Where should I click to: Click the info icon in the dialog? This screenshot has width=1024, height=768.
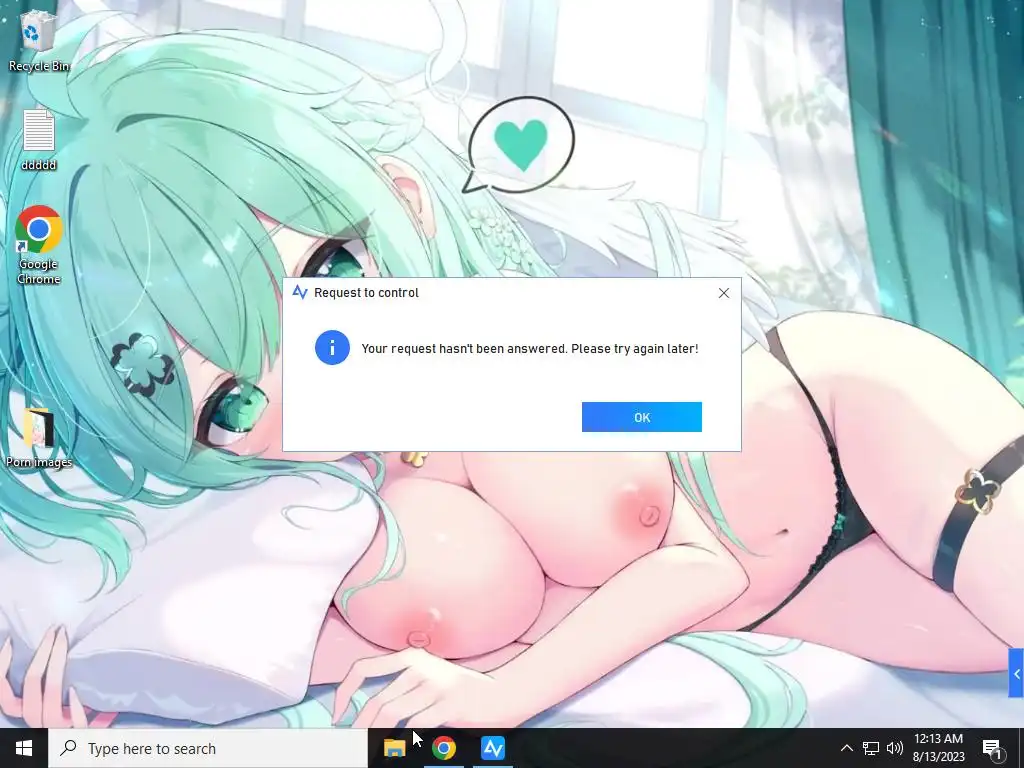332,347
